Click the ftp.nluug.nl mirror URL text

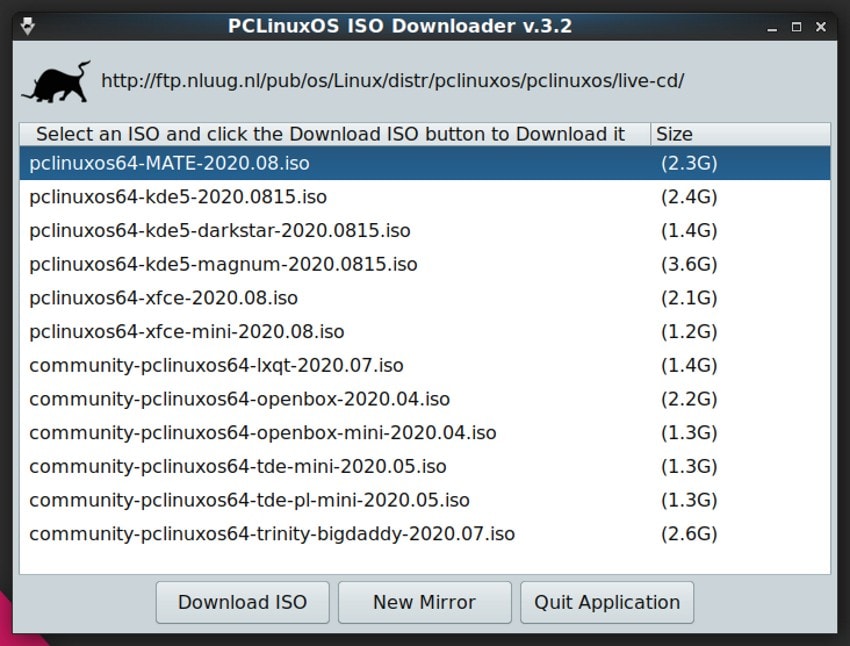pos(392,81)
